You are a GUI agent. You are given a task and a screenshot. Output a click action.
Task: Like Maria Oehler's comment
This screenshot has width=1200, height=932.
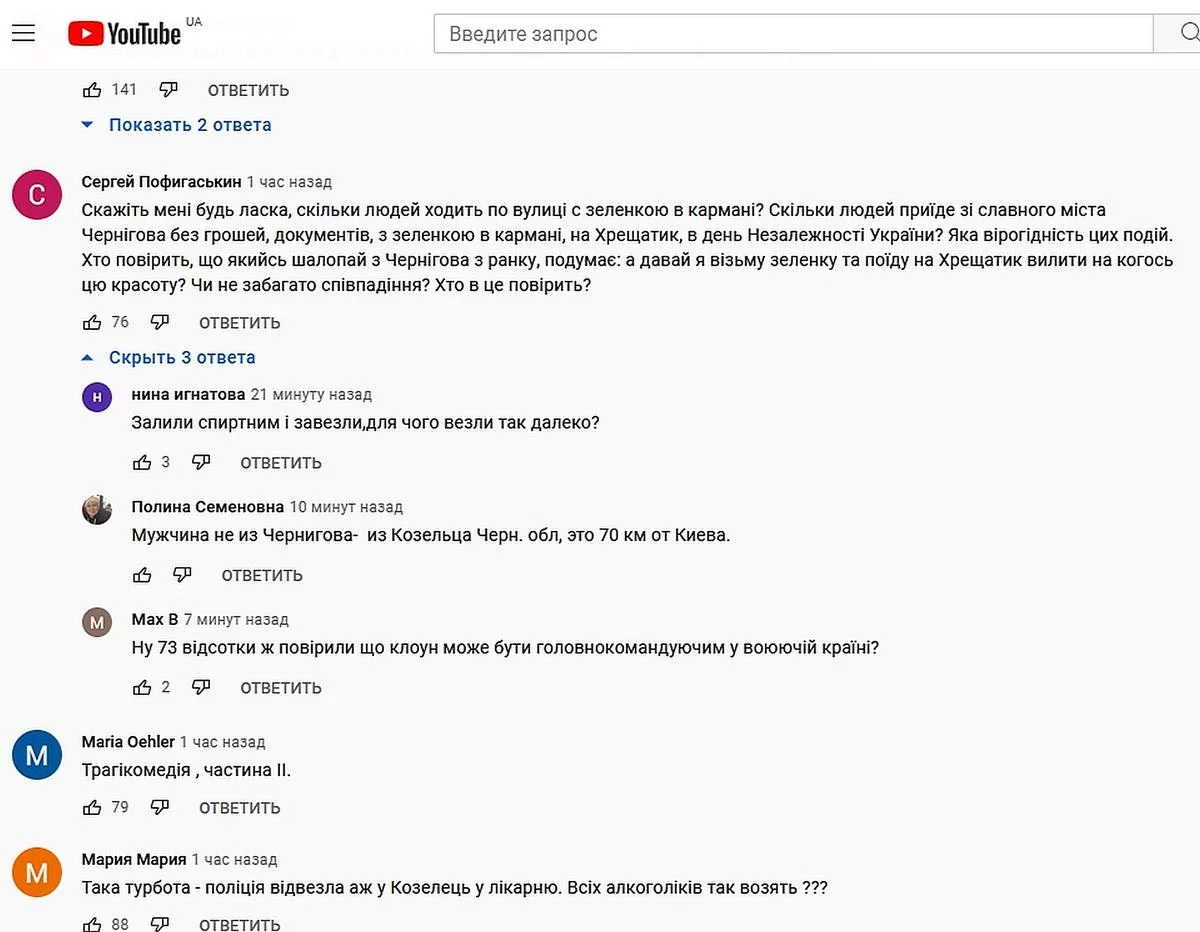[92, 808]
